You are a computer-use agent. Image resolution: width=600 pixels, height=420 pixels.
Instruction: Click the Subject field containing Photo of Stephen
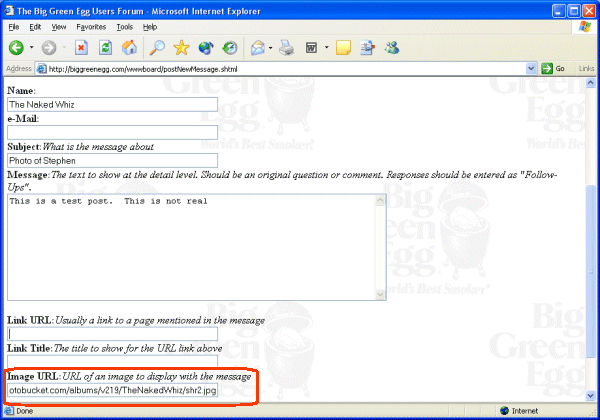(x=112, y=161)
